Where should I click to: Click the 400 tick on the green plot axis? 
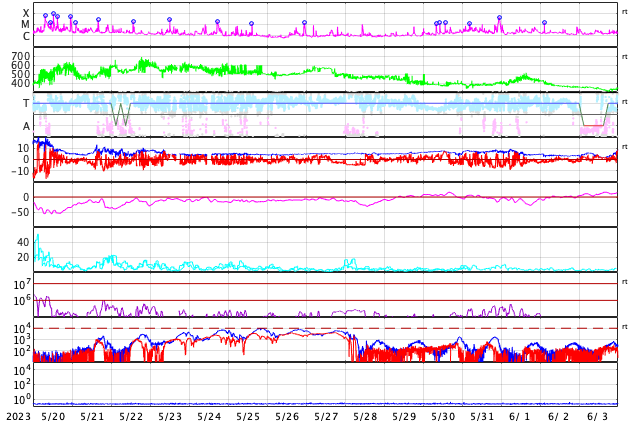(x=21, y=83)
